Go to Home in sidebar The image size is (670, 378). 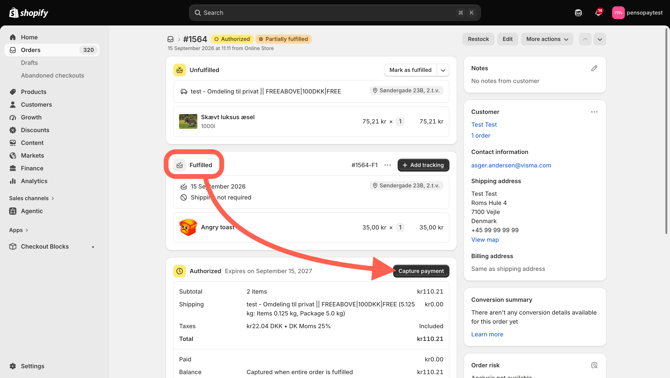tap(29, 37)
